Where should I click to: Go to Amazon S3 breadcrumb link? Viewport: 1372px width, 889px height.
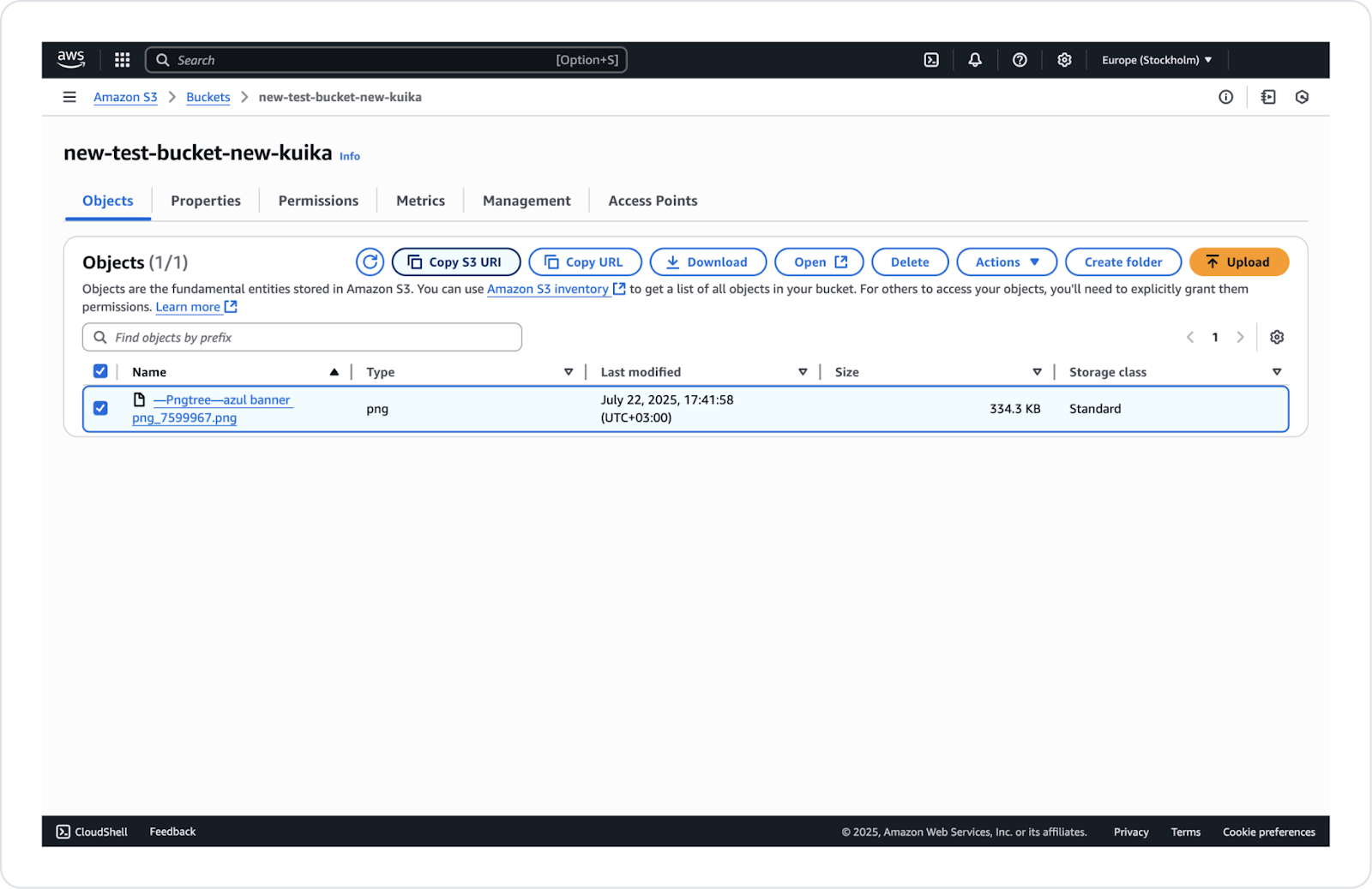125,97
